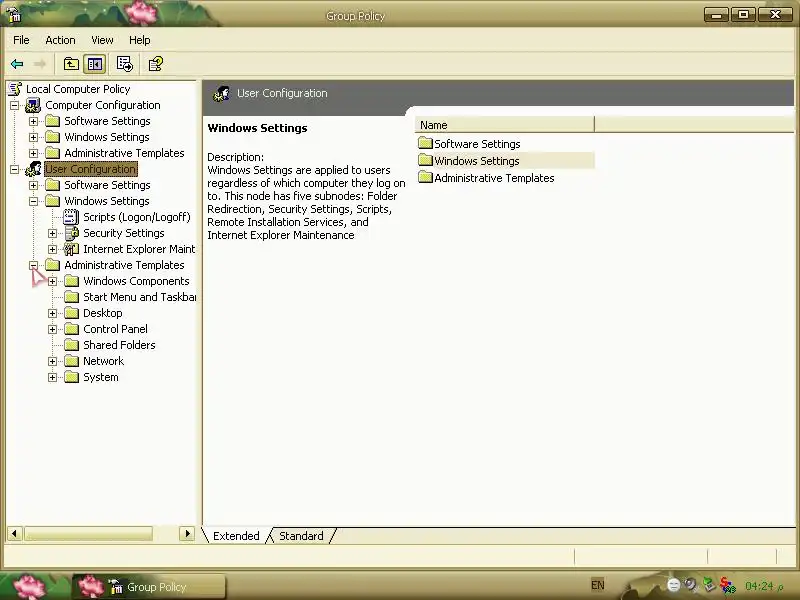The height and width of the screenshot is (600, 800).
Task: Expand the Desktop node
Action: pos(52,313)
